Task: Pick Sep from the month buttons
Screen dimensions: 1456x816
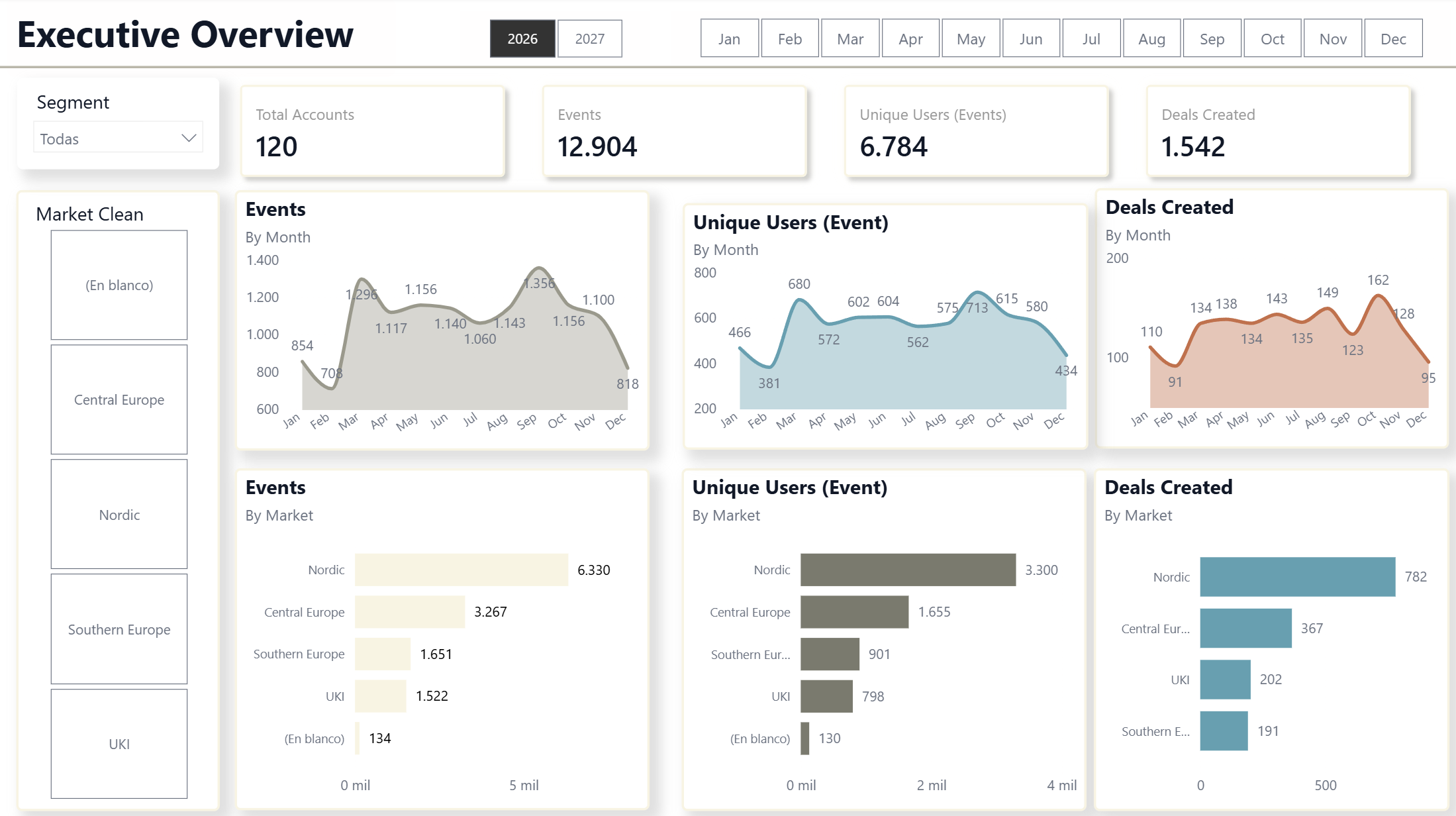Action: tap(1212, 38)
